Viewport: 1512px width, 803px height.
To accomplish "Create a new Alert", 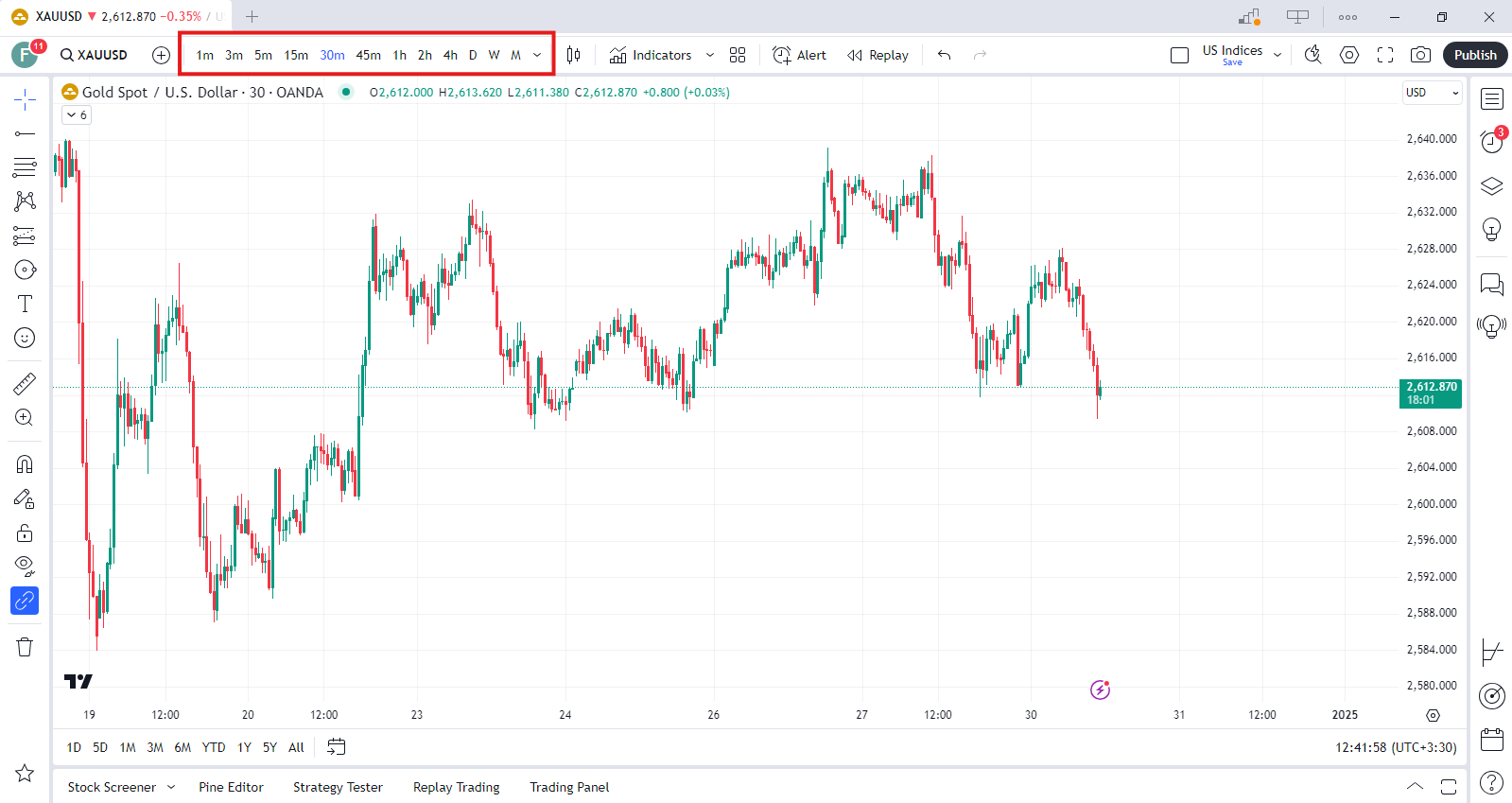I will [x=799, y=55].
